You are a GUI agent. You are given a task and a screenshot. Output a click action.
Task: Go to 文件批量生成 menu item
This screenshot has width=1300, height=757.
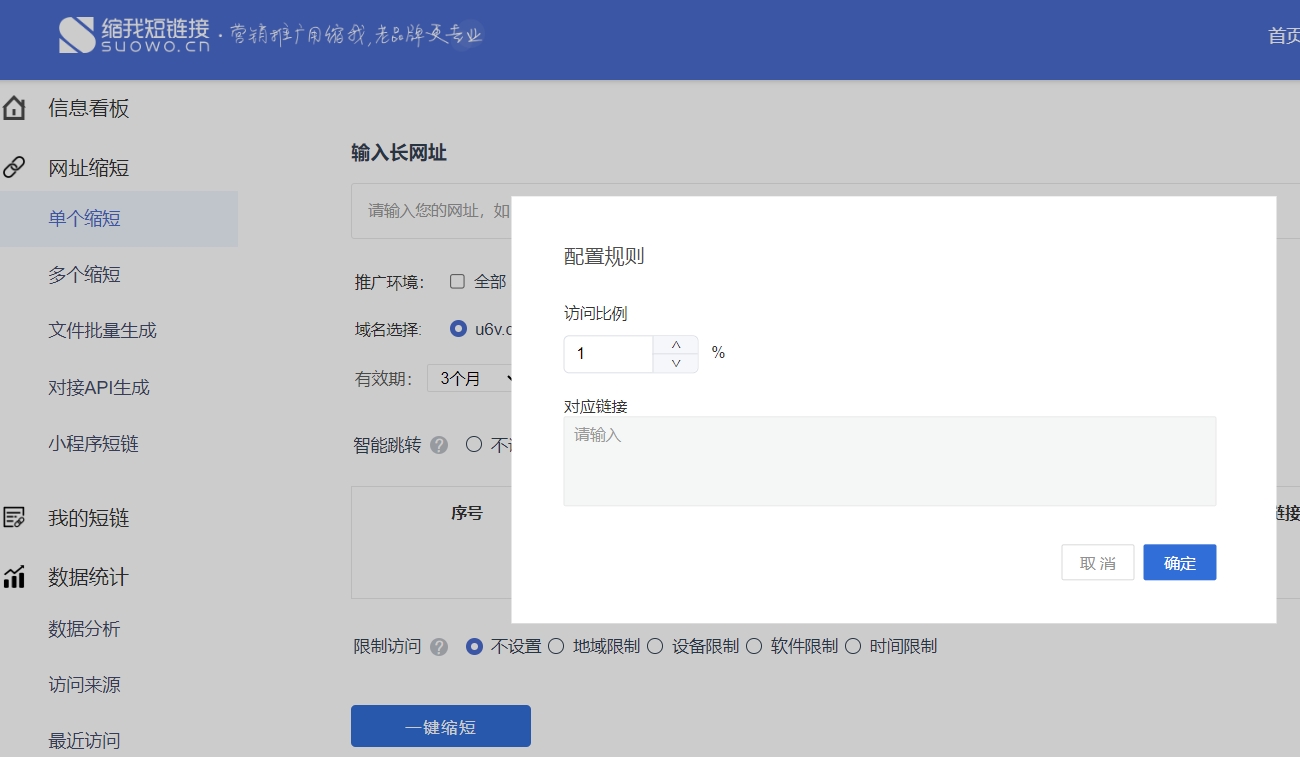103,331
